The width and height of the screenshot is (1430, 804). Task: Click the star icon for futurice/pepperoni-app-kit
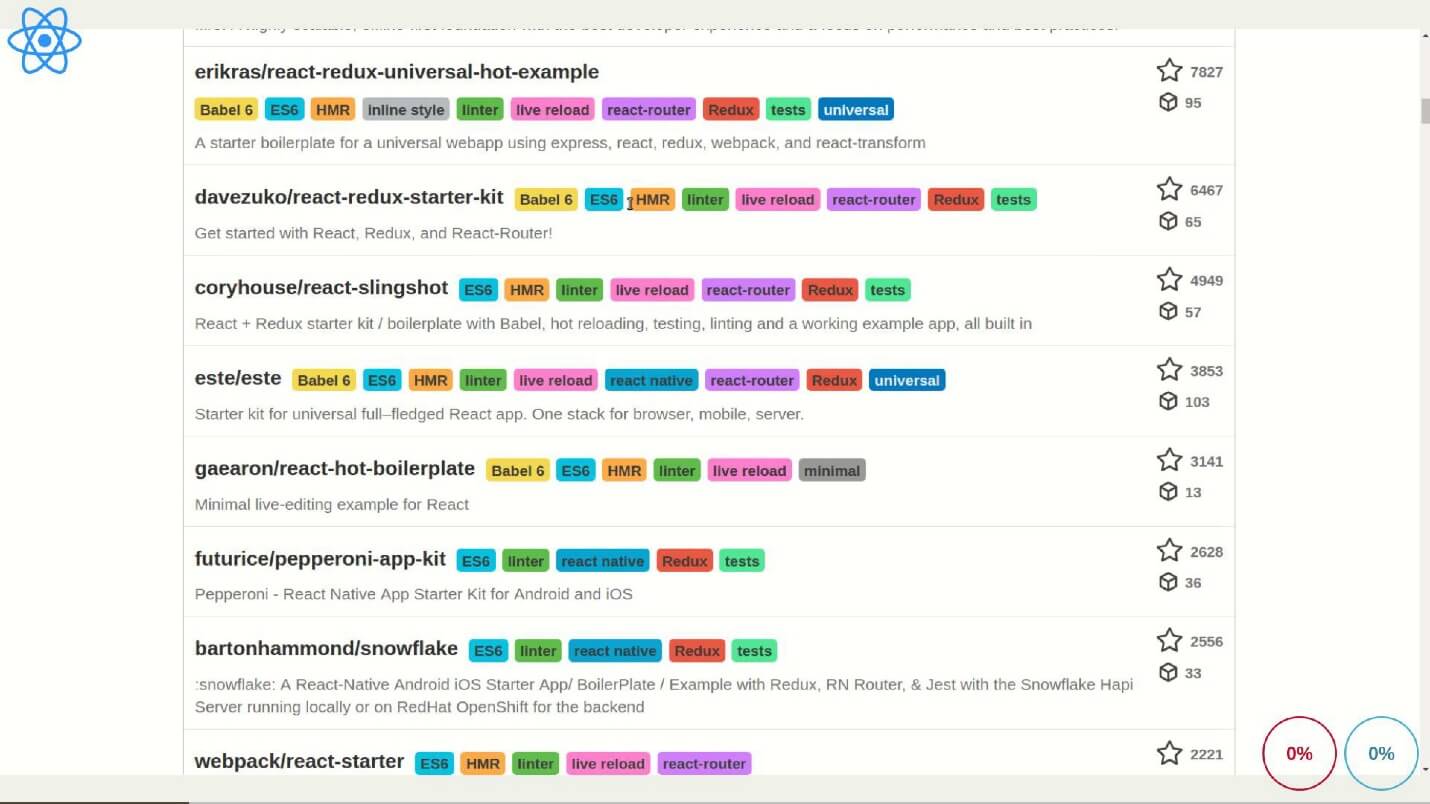(1169, 550)
